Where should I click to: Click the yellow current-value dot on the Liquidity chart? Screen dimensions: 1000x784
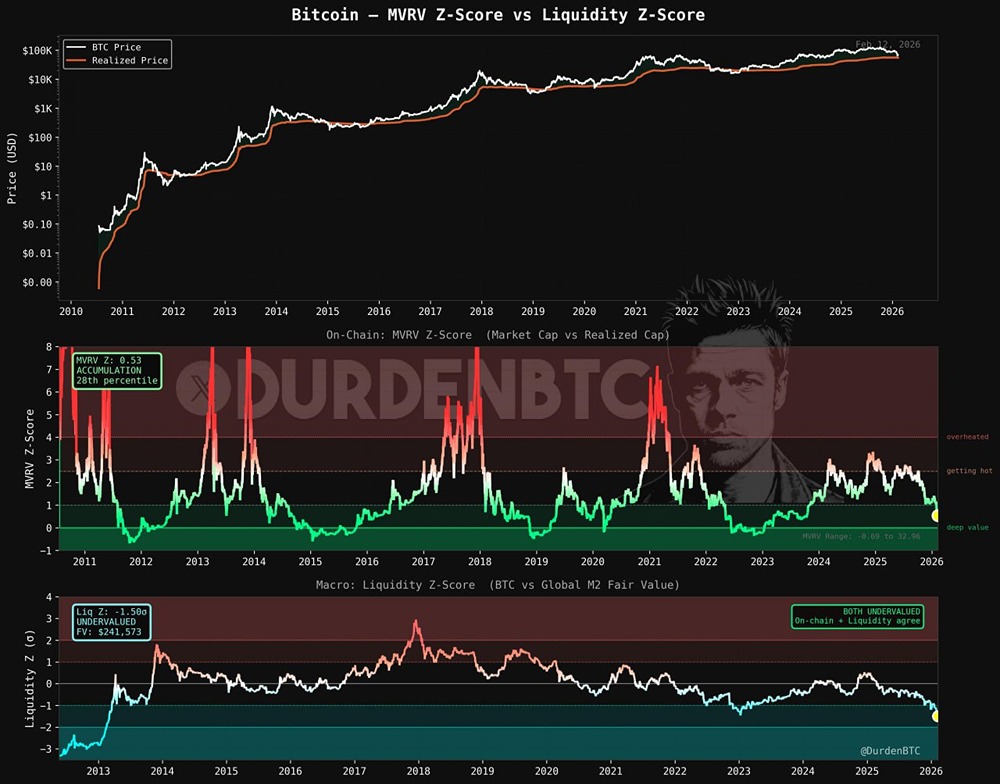click(x=936, y=716)
